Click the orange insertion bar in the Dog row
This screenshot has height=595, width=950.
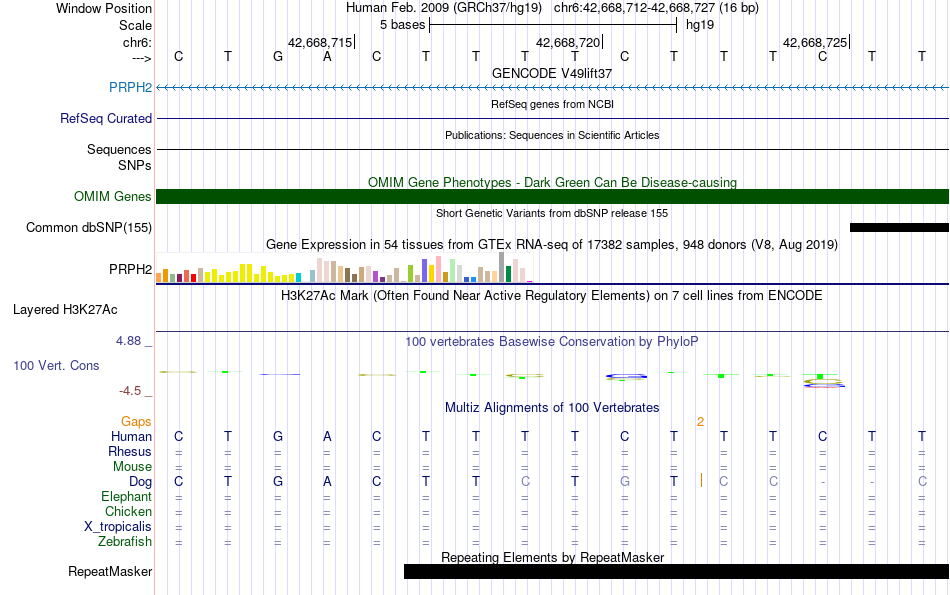coord(701,480)
